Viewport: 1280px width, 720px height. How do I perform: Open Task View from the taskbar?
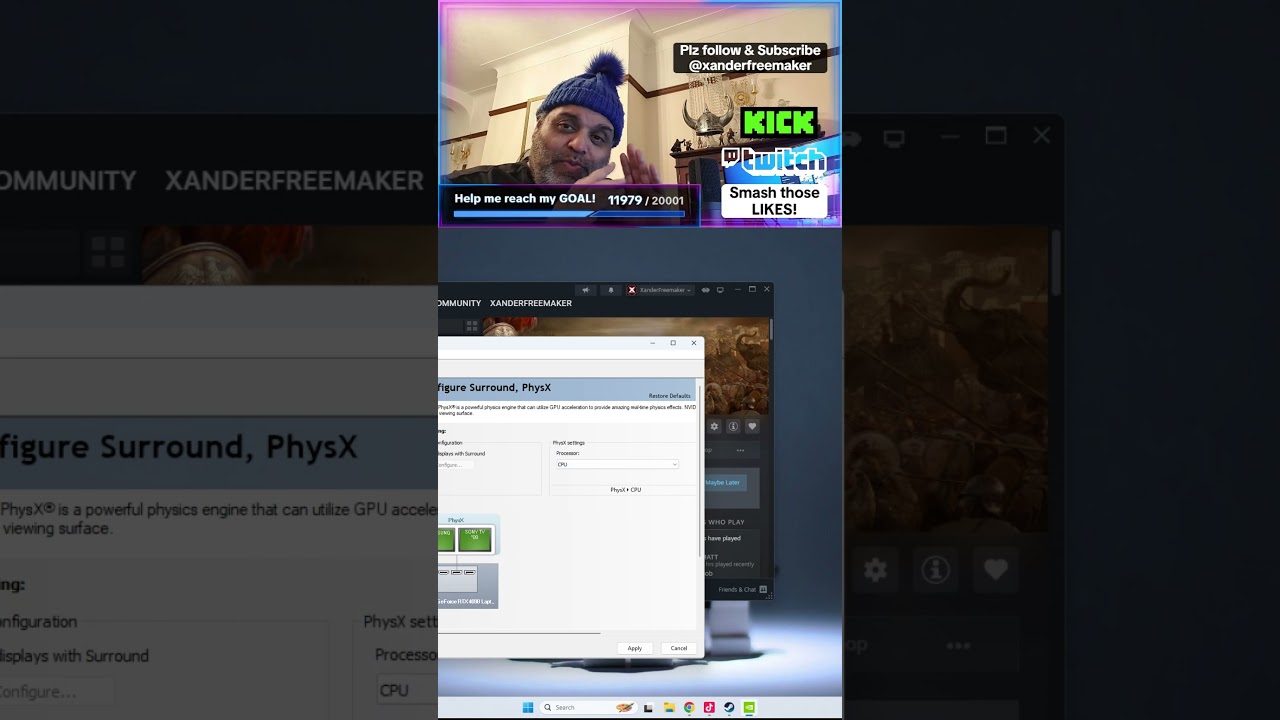click(648, 708)
